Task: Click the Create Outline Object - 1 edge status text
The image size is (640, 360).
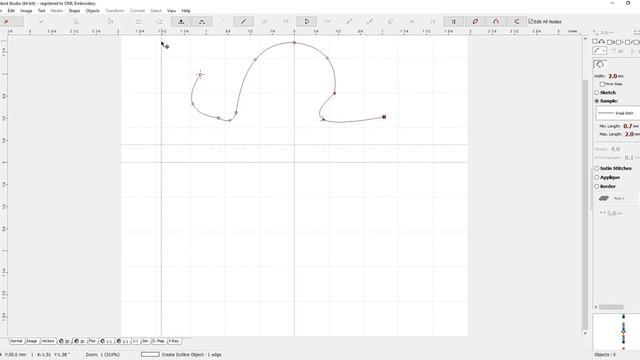Action: pos(191,355)
